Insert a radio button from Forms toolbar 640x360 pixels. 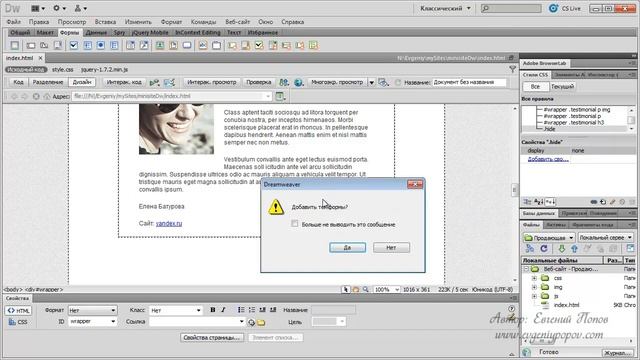[x=100, y=45]
